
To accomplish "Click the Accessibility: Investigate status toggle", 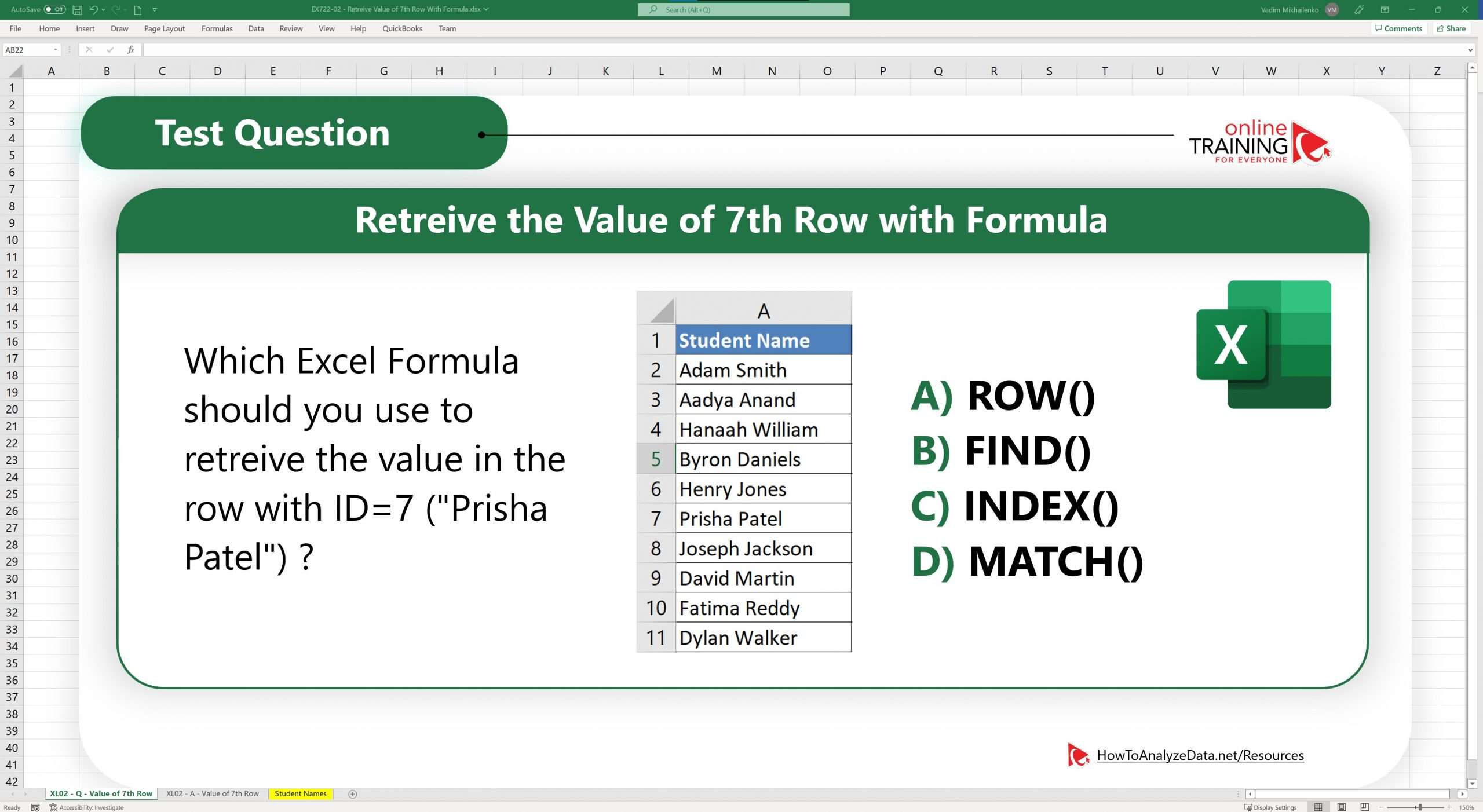I will 87,807.
